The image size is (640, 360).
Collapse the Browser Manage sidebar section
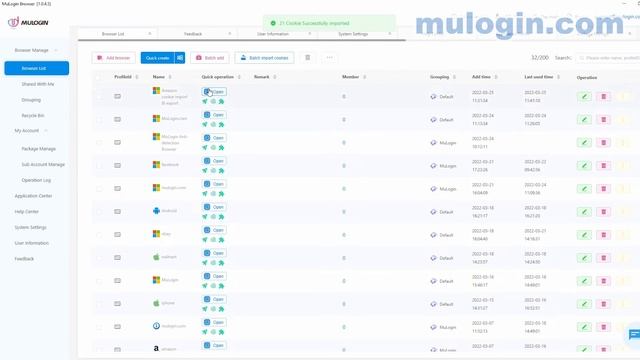click(56, 50)
